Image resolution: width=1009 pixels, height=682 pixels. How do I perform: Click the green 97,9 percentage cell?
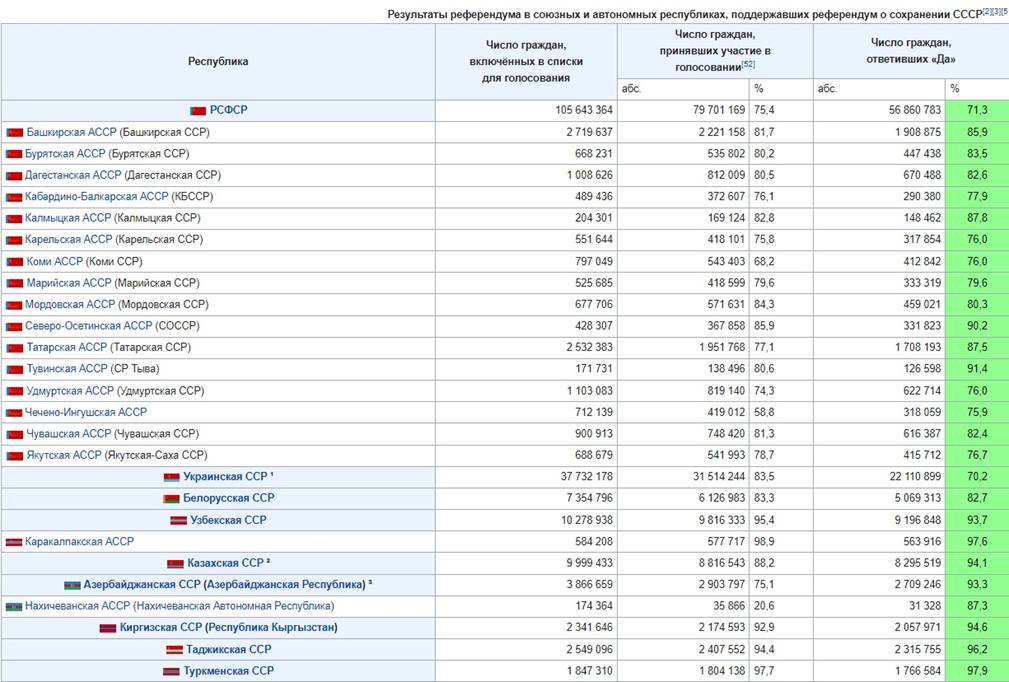pyautogui.click(x=976, y=671)
